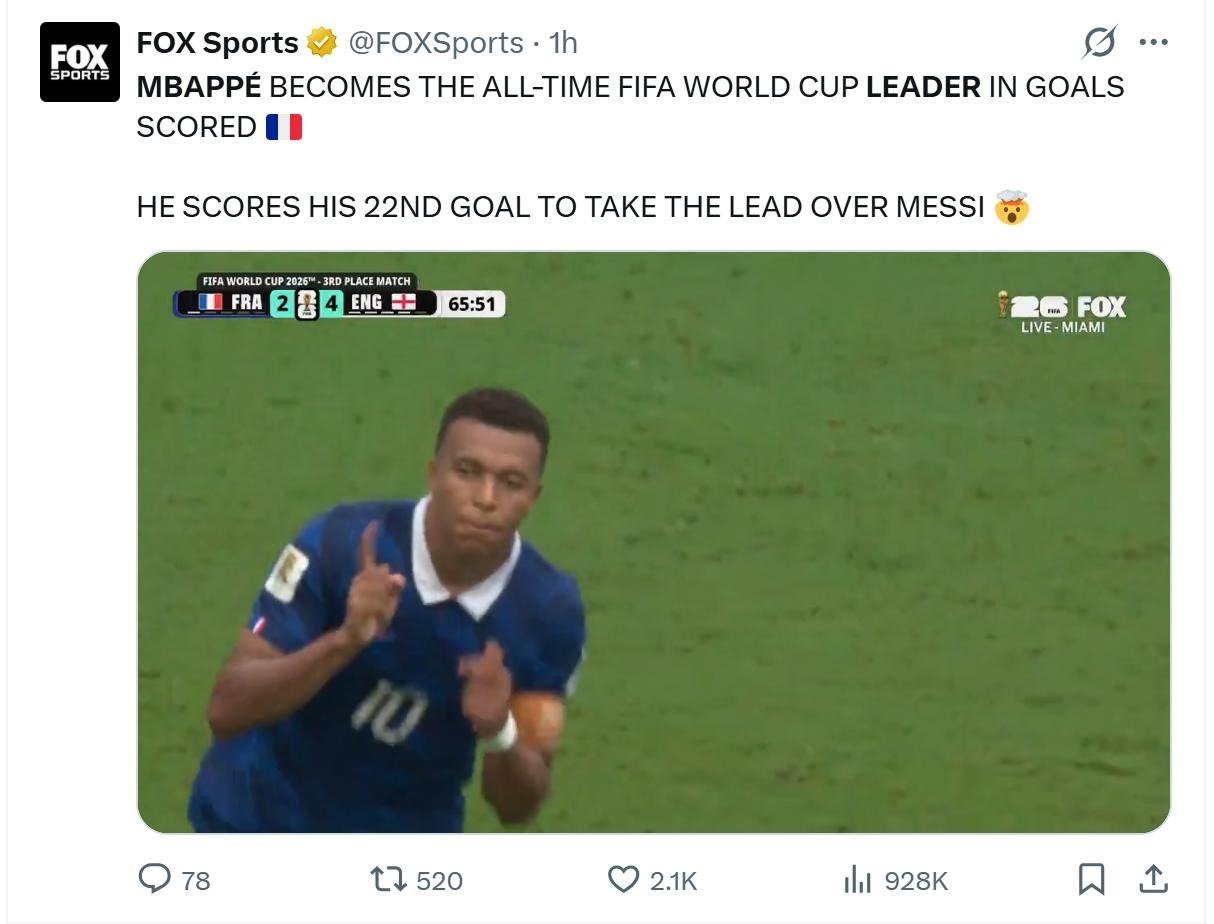Click the gold verified badge
Screen dimensions: 1214x924
[x=321, y=43]
